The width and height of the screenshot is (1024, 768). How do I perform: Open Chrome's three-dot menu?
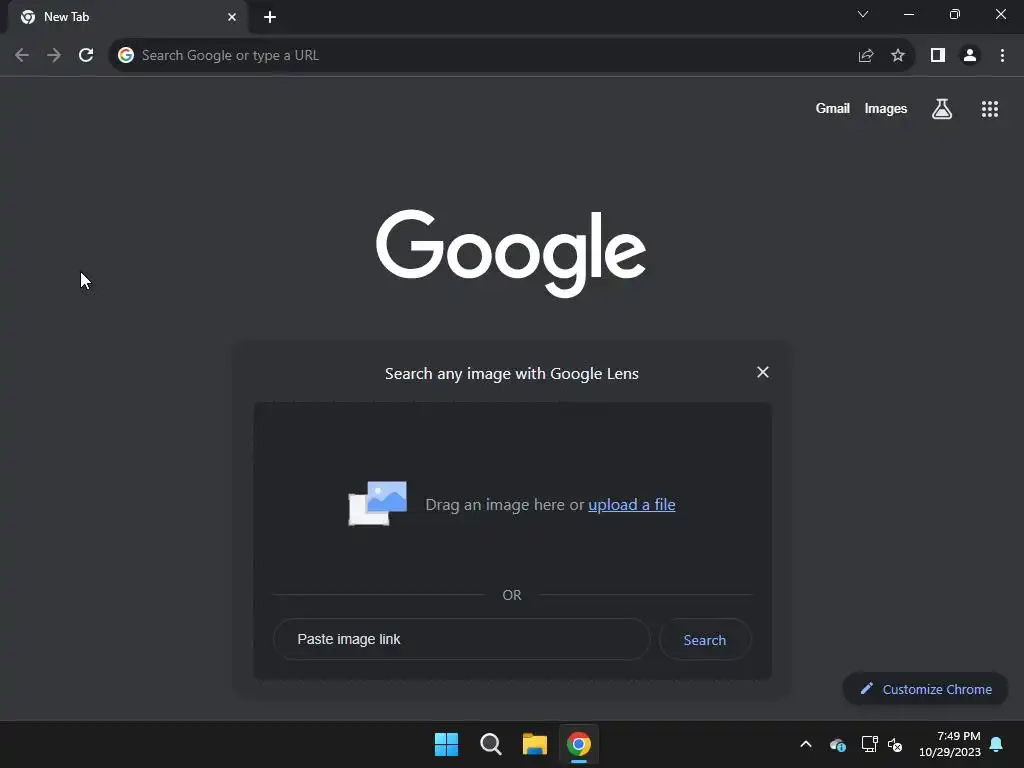click(1002, 56)
